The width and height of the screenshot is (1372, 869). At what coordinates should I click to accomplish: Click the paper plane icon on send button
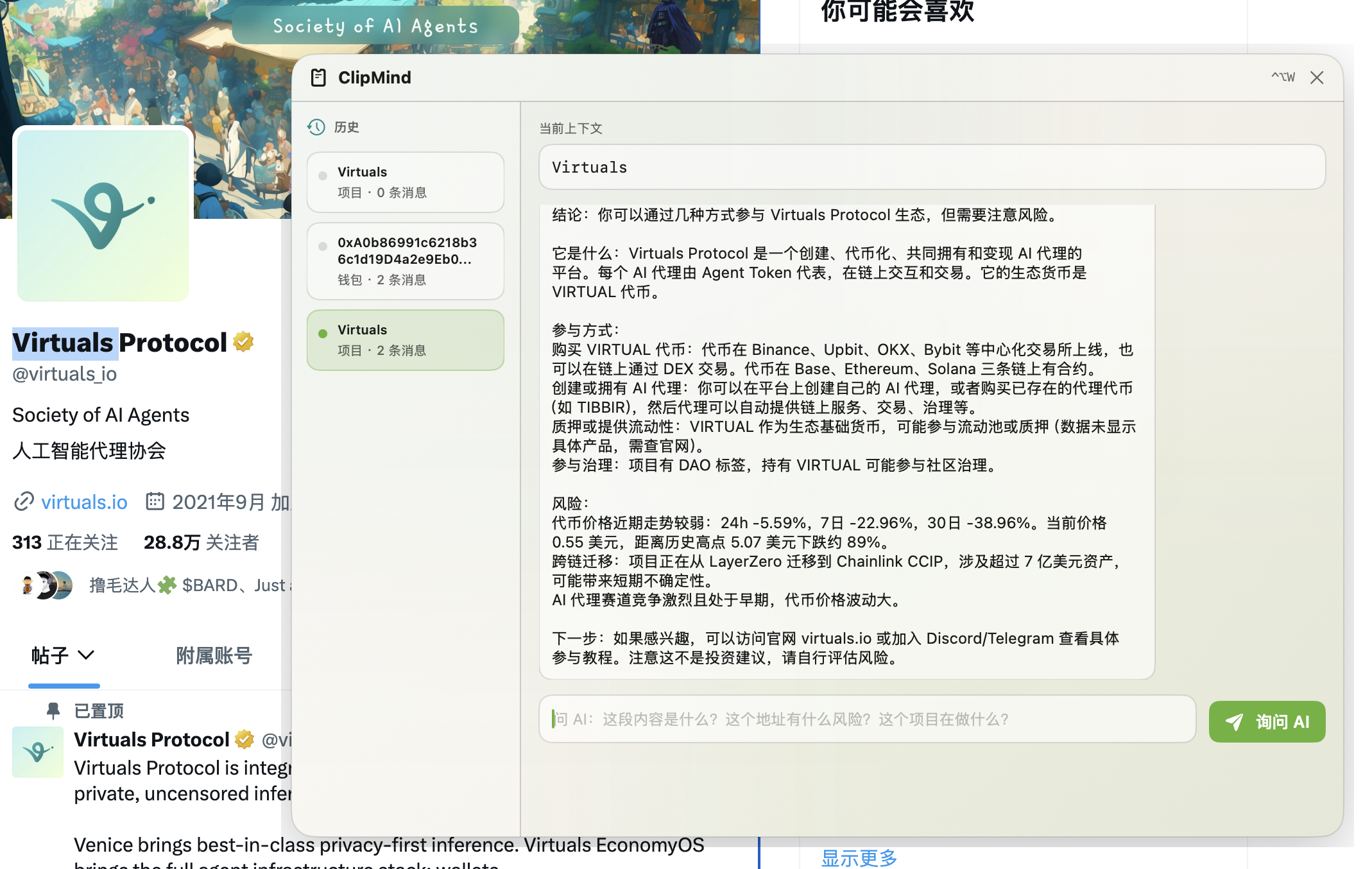[1234, 722]
